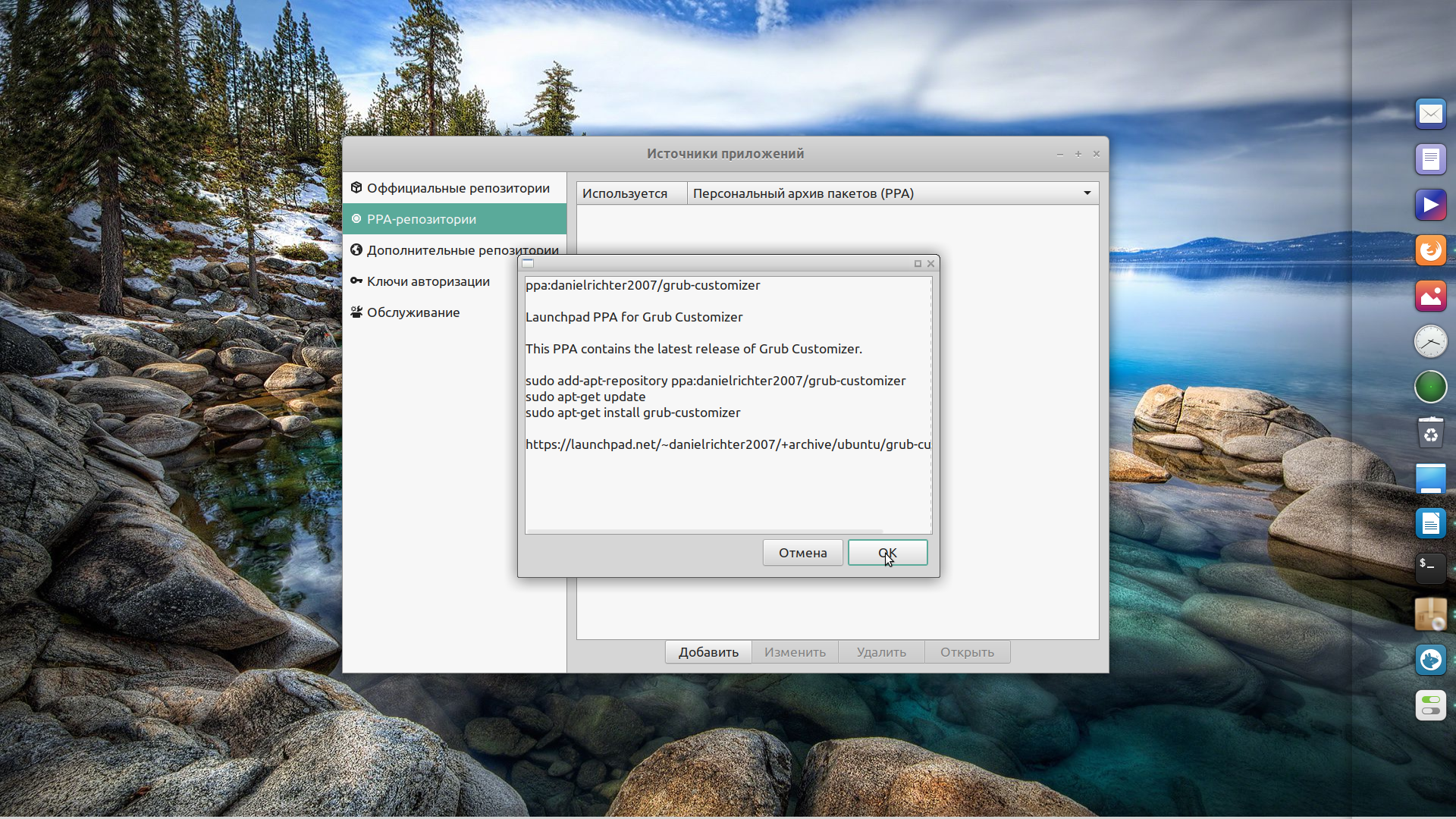Viewport: 1456px width, 819px height.
Task: Open the terminal from the dock
Action: (x=1430, y=568)
